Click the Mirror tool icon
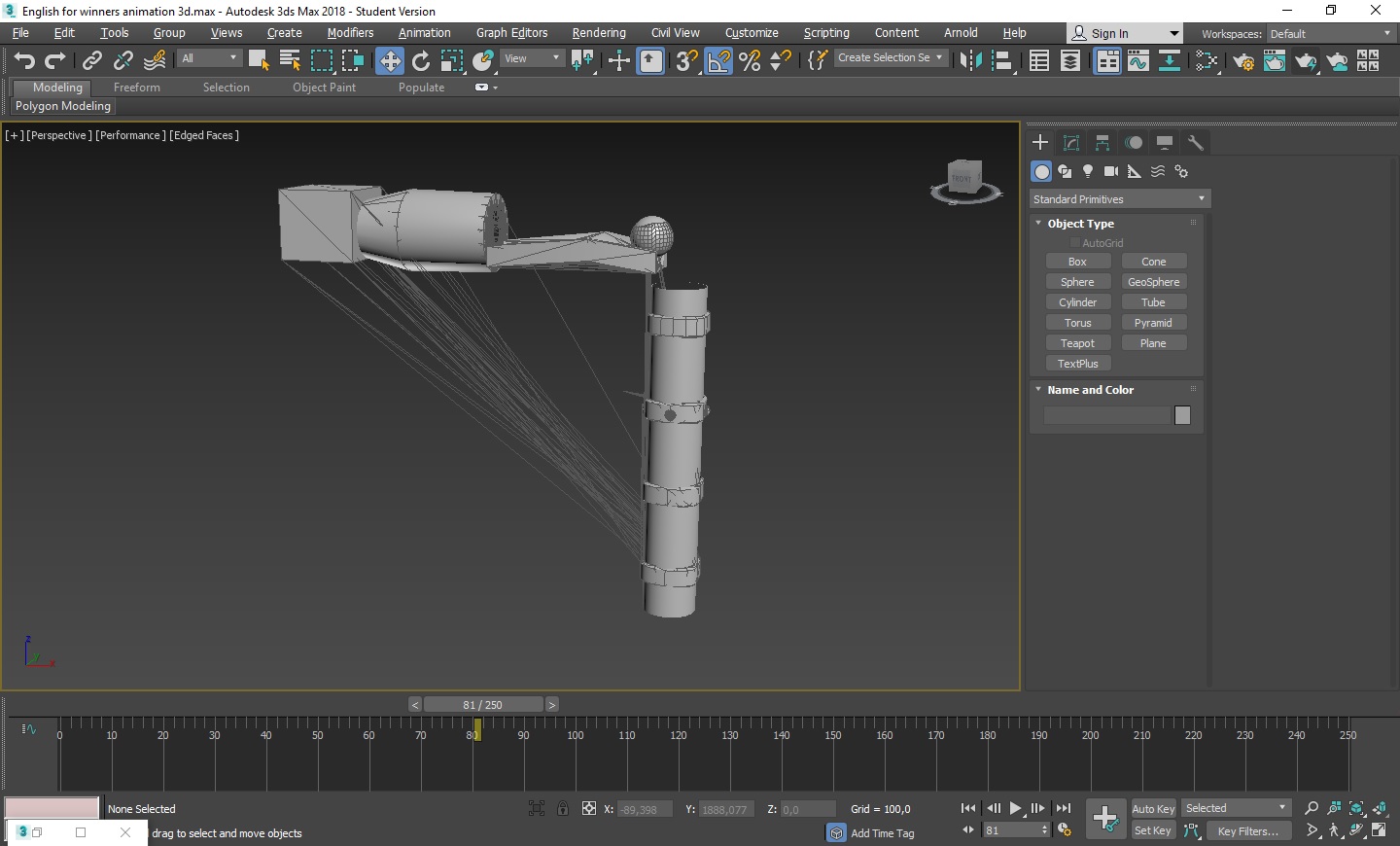 tap(969, 60)
